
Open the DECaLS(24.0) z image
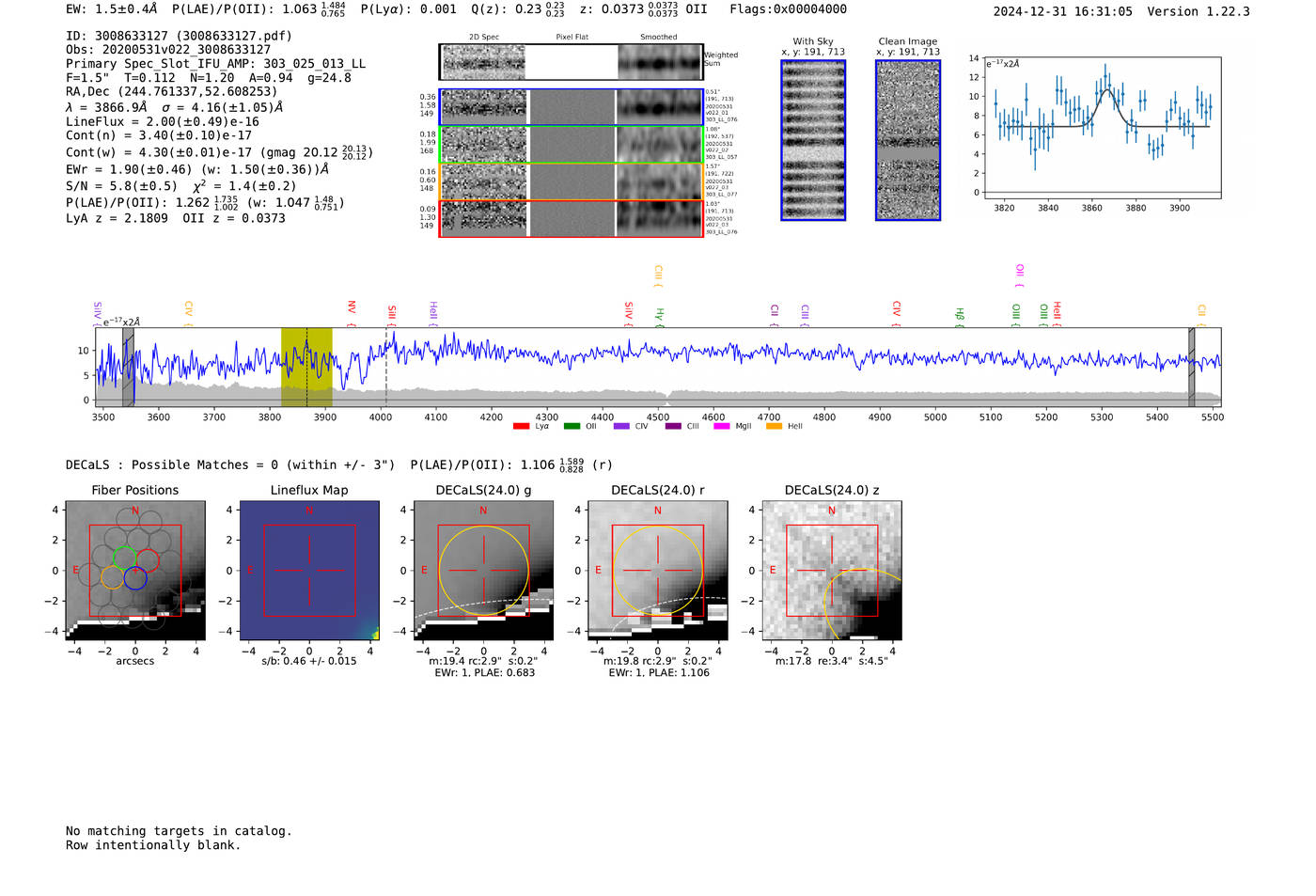832,571
